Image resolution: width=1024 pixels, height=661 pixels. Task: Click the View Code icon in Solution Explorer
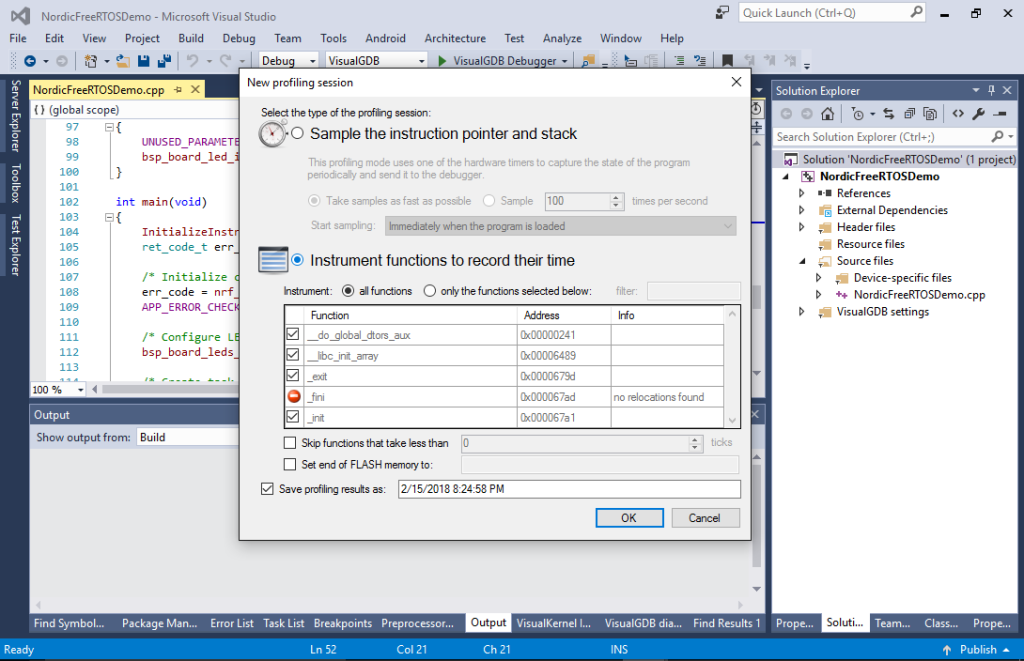[x=957, y=114]
